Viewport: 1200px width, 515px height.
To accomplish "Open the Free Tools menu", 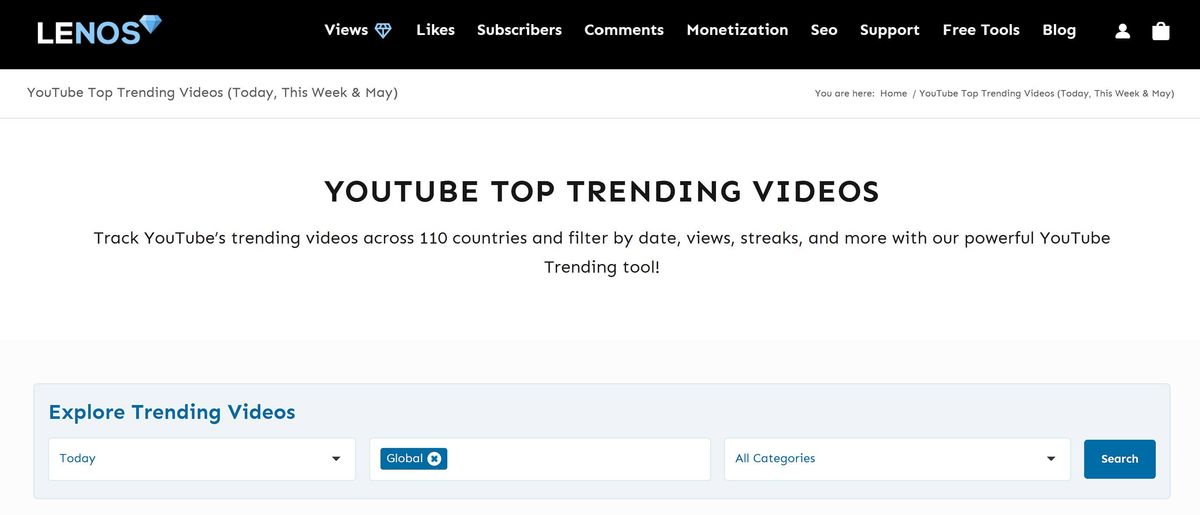I will click(981, 30).
